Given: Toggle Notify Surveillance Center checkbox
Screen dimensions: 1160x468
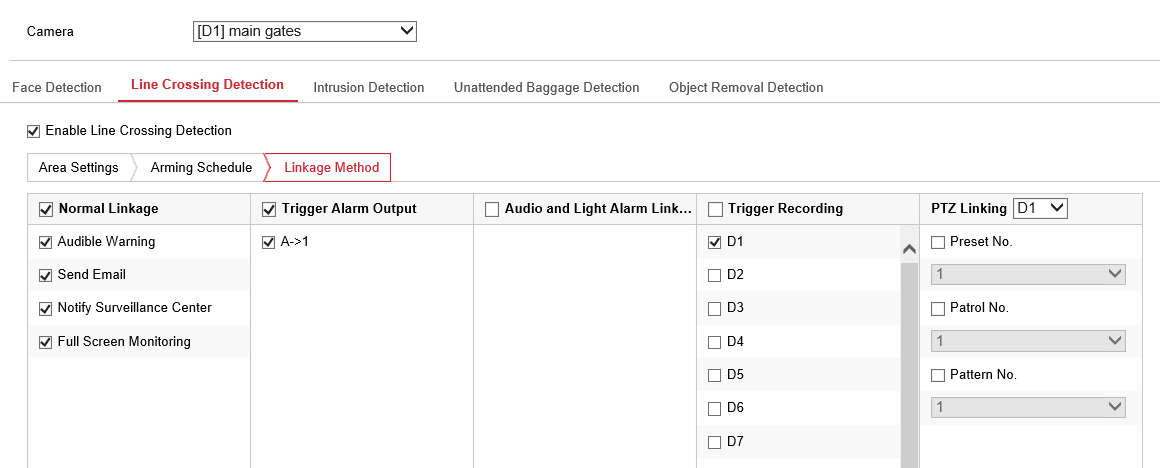Looking at the screenshot, I should [45, 308].
